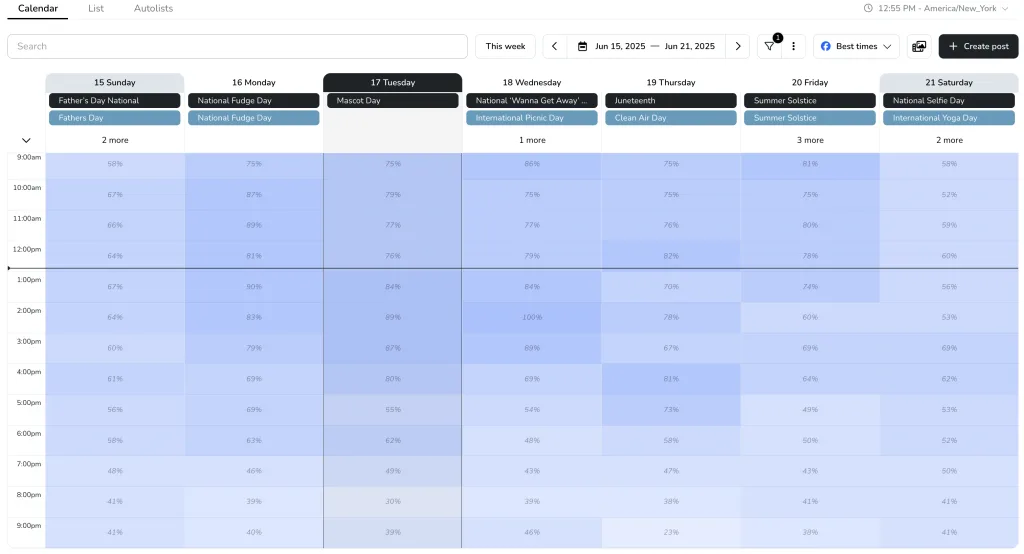
Task: Click the calendar icon in date range
Action: click(x=582, y=46)
